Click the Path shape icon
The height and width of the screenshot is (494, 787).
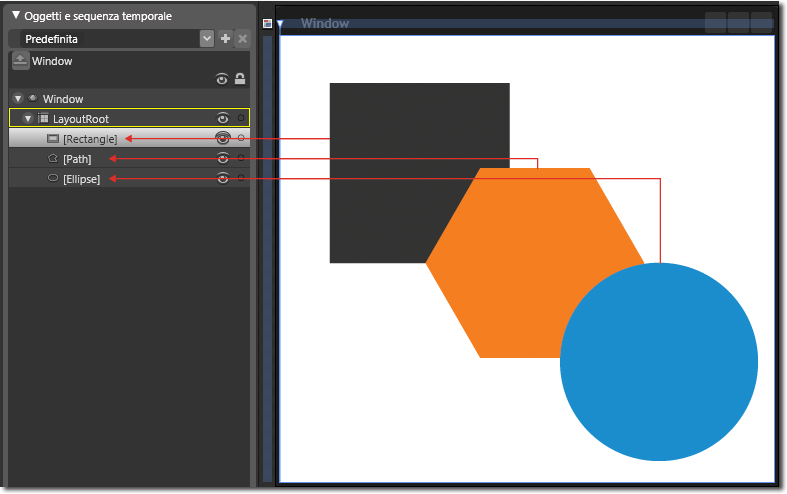(53, 158)
